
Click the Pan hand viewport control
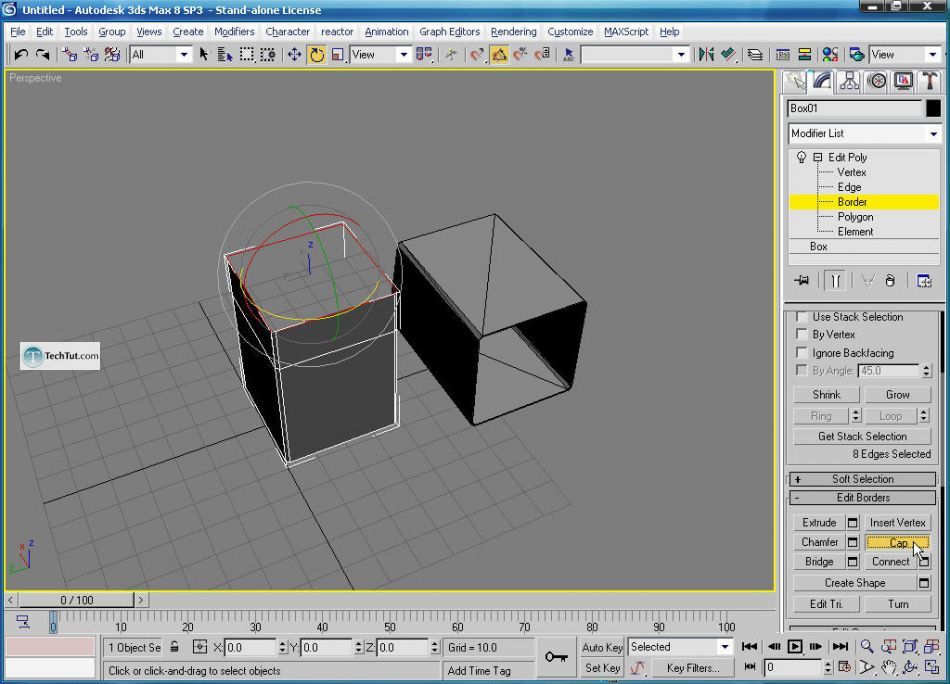888,668
